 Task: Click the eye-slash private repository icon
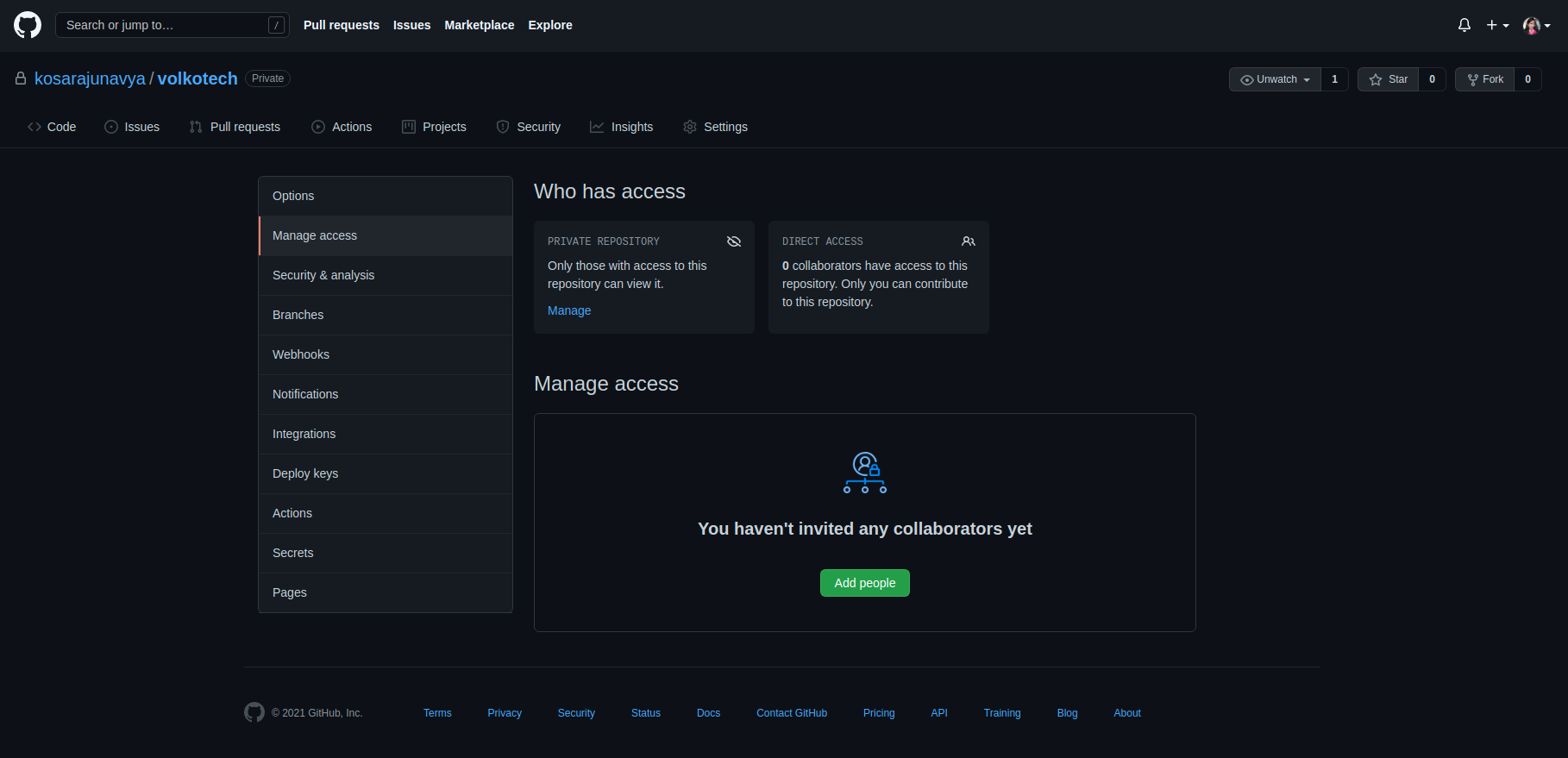coord(734,241)
